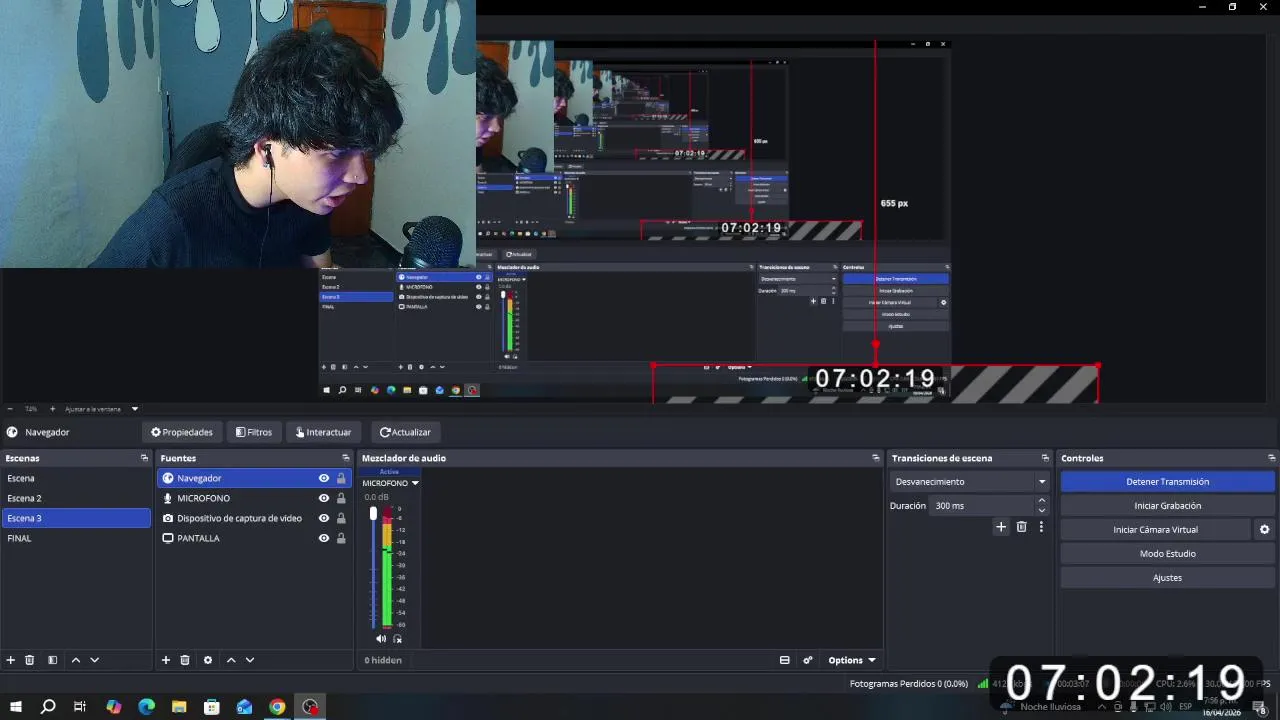Open Microsoft Edge from taskbar

(146, 707)
